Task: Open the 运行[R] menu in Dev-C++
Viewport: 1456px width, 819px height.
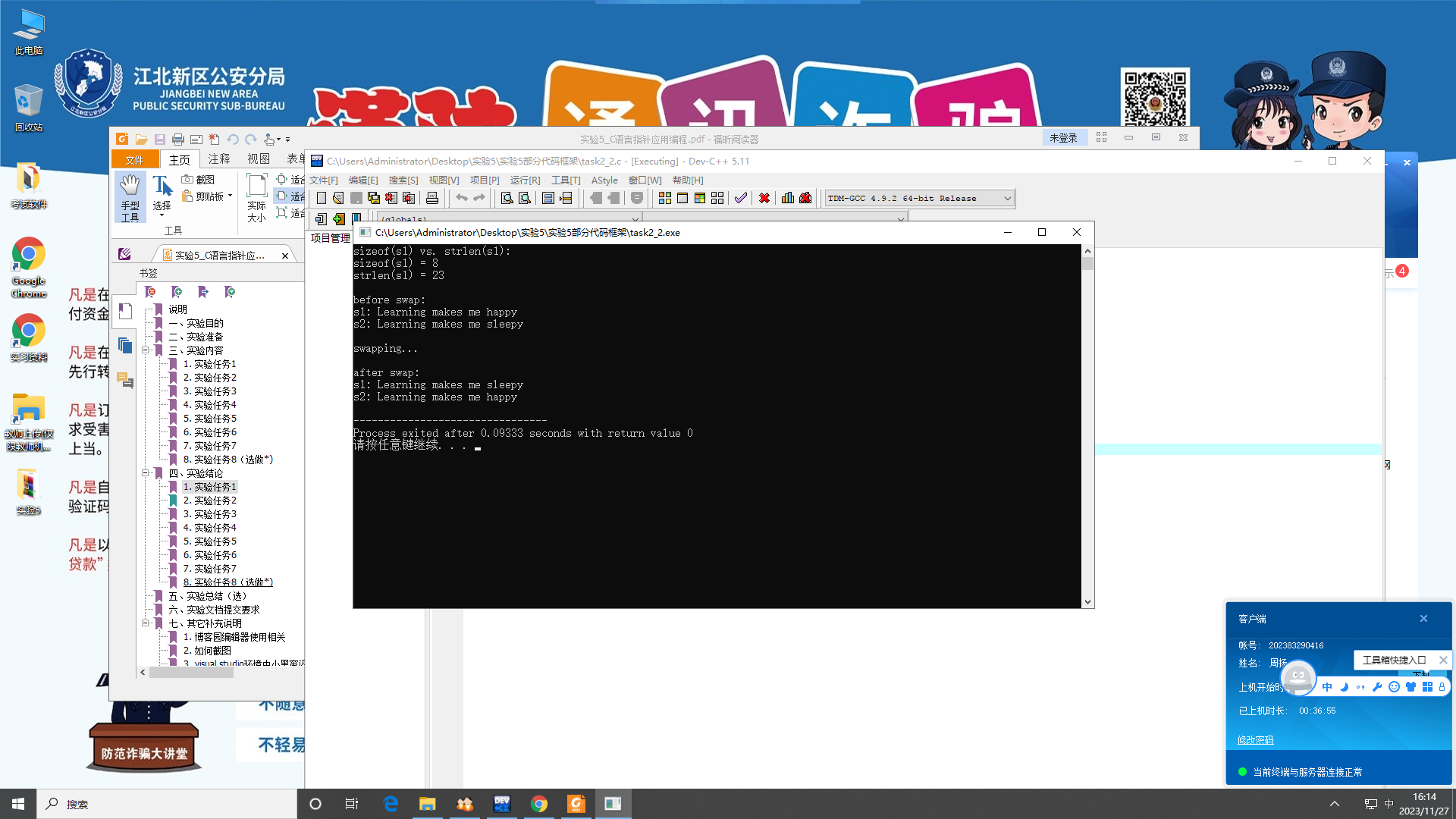Action: click(525, 180)
